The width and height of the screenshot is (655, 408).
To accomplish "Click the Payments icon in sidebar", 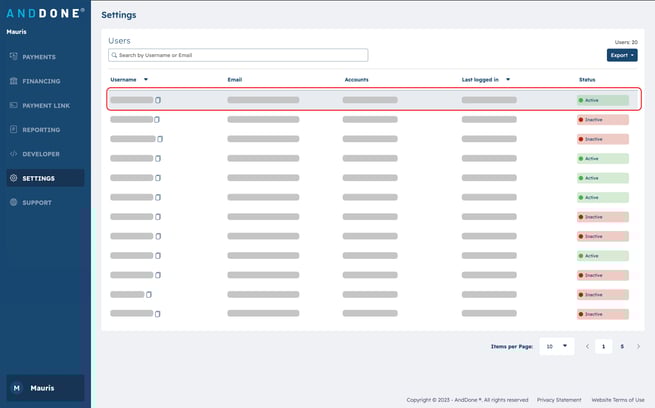I will (x=13, y=57).
